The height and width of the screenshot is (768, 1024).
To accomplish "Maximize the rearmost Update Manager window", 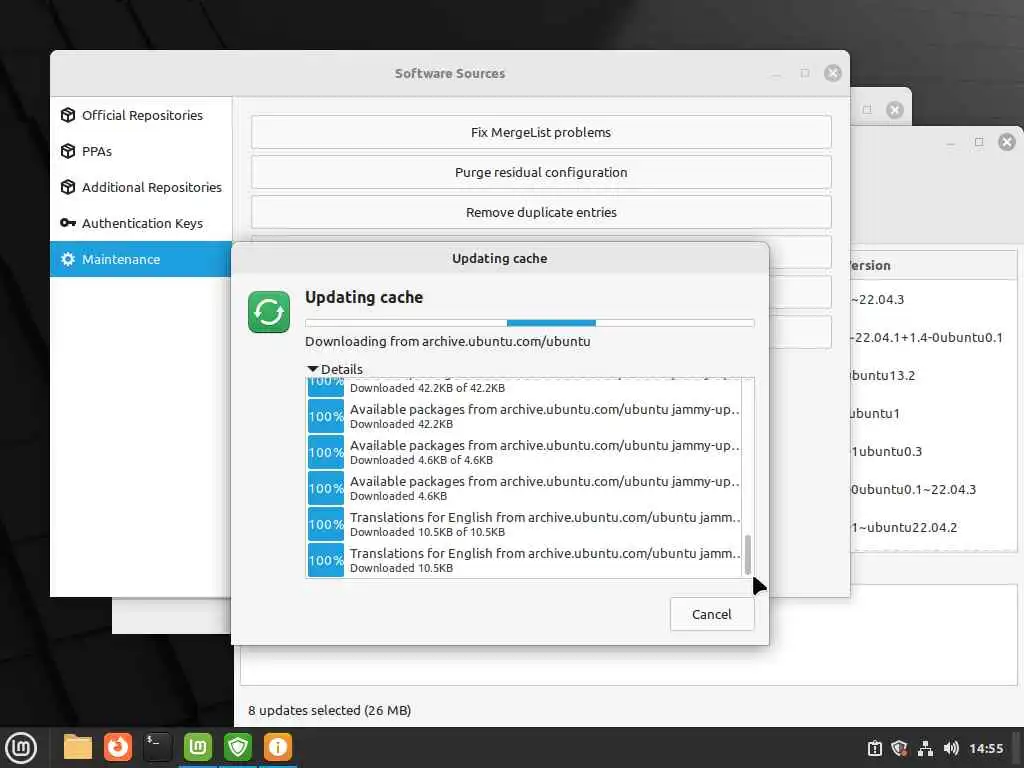I will coord(979,142).
